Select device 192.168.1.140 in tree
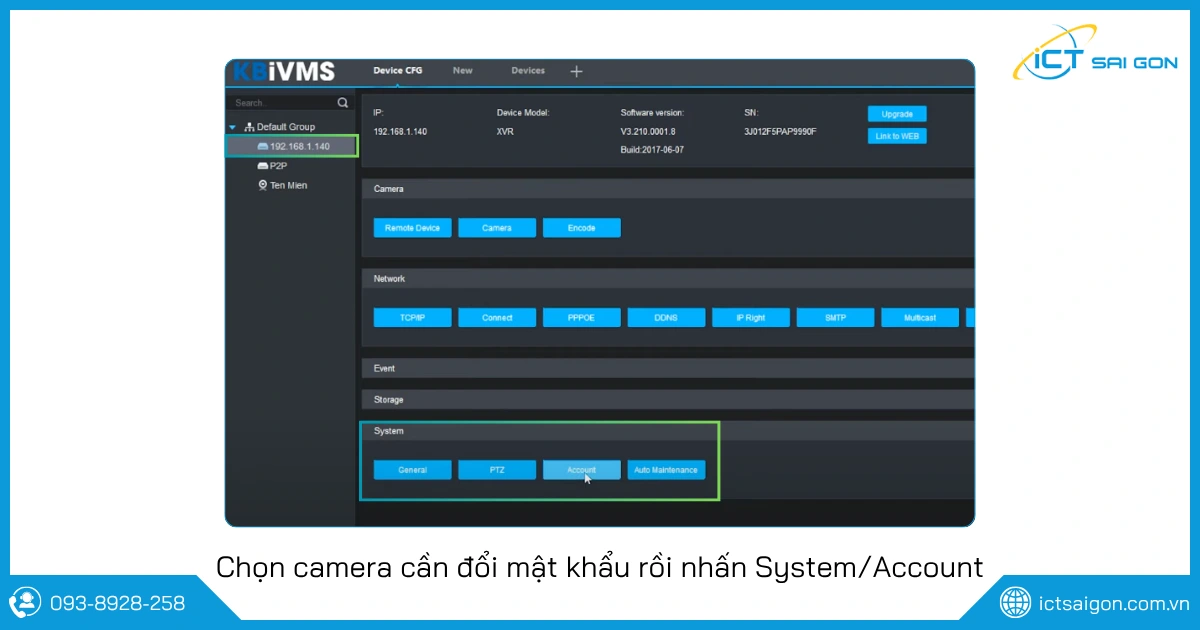 [x=292, y=146]
